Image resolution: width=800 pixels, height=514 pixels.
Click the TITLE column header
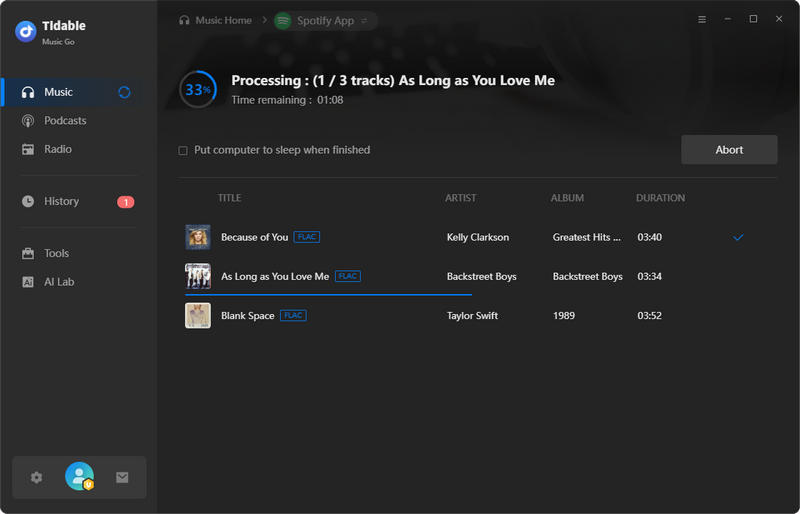229,198
